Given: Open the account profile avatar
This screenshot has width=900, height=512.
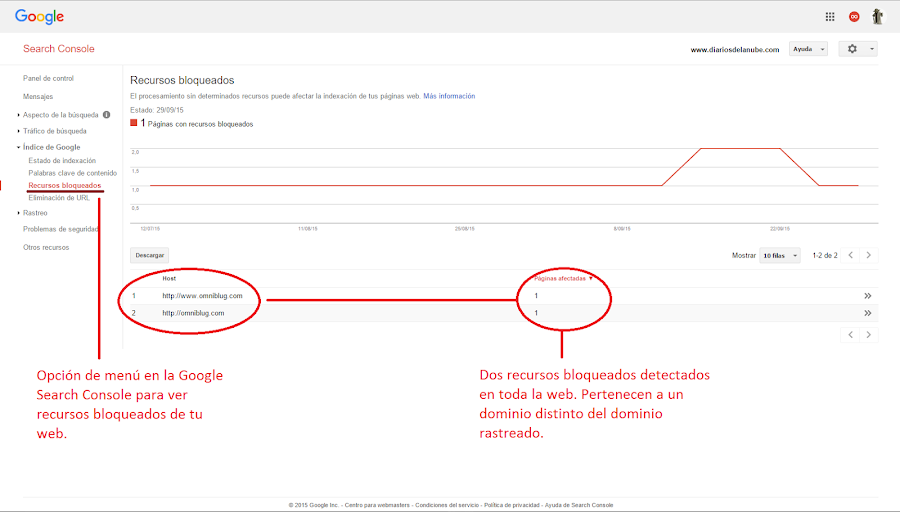Looking at the screenshot, I should [878, 16].
